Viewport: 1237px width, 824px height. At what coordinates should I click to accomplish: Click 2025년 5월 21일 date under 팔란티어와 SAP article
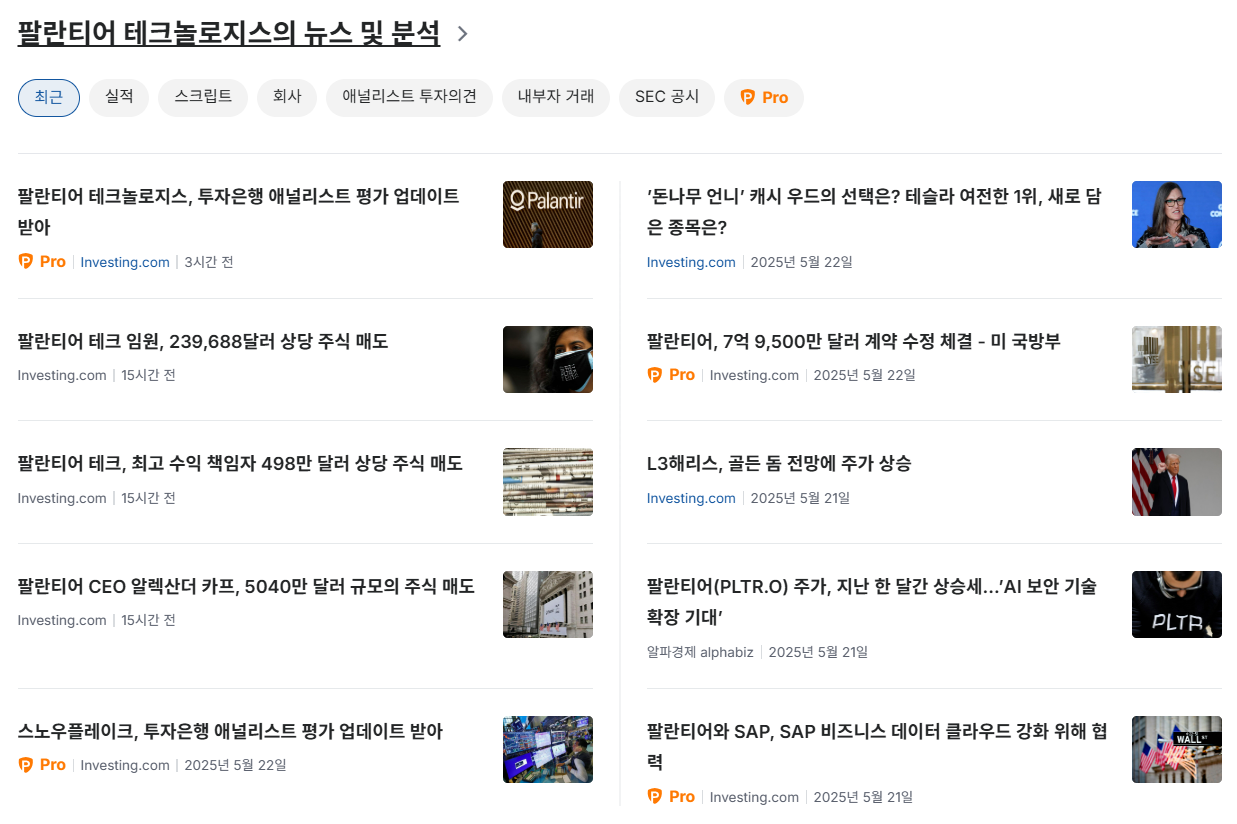[x=863, y=797]
